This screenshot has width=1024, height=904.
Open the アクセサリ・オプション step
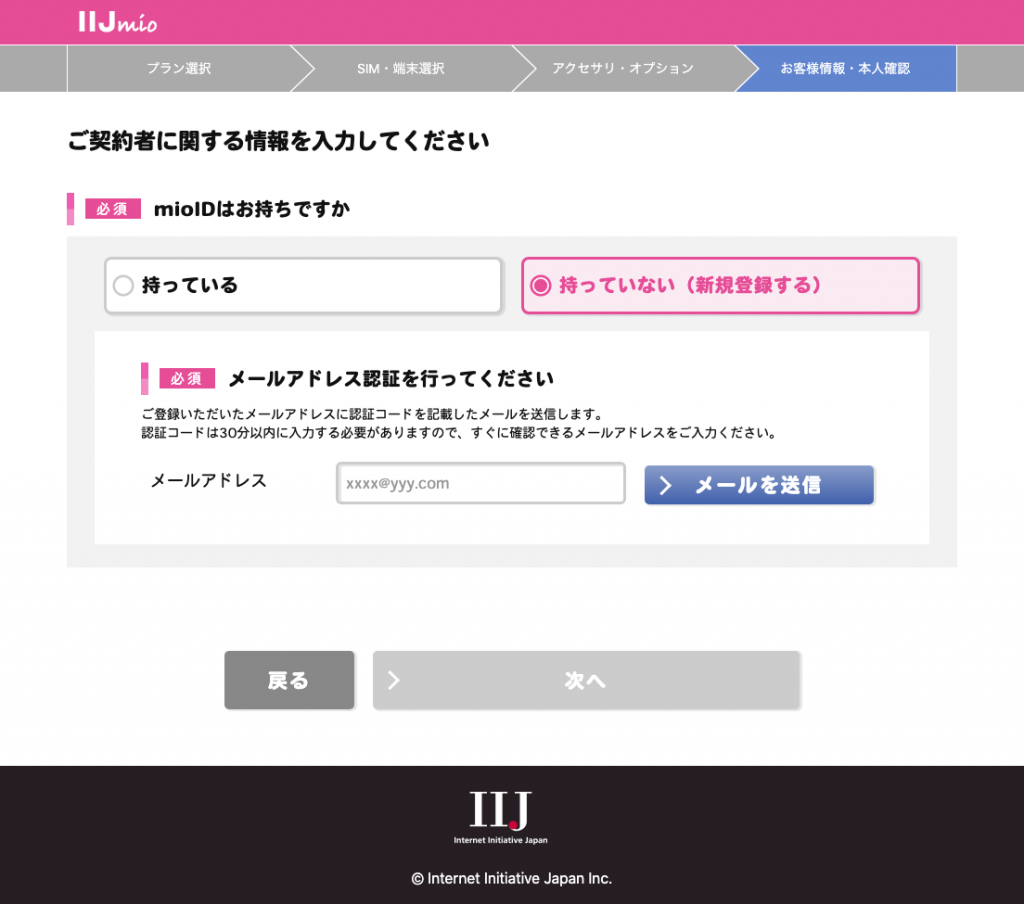(x=622, y=69)
